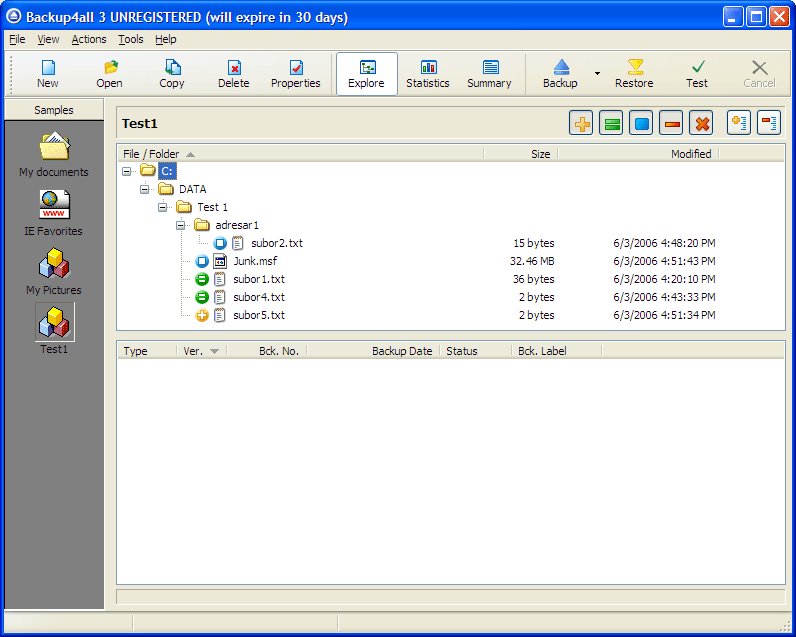Select the subor5.txt file
Image resolution: width=796 pixels, height=637 pixels.
click(x=259, y=315)
